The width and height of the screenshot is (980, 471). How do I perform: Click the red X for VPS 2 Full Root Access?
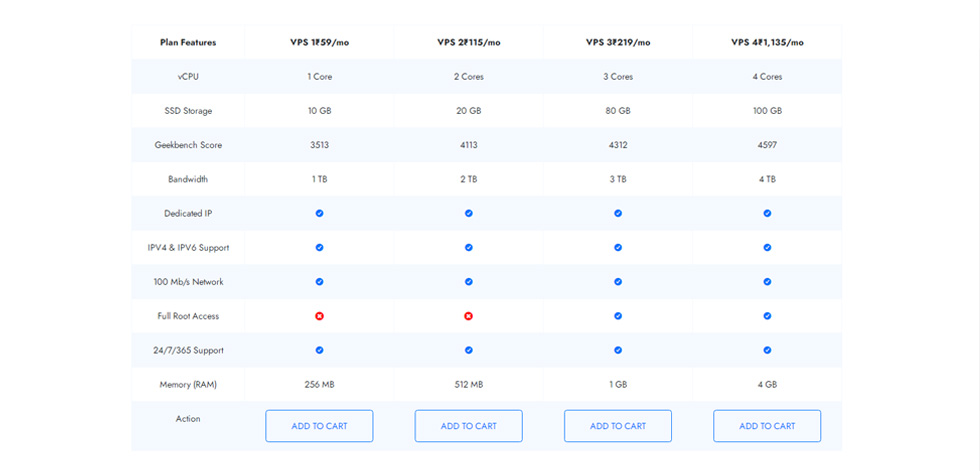coord(469,317)
